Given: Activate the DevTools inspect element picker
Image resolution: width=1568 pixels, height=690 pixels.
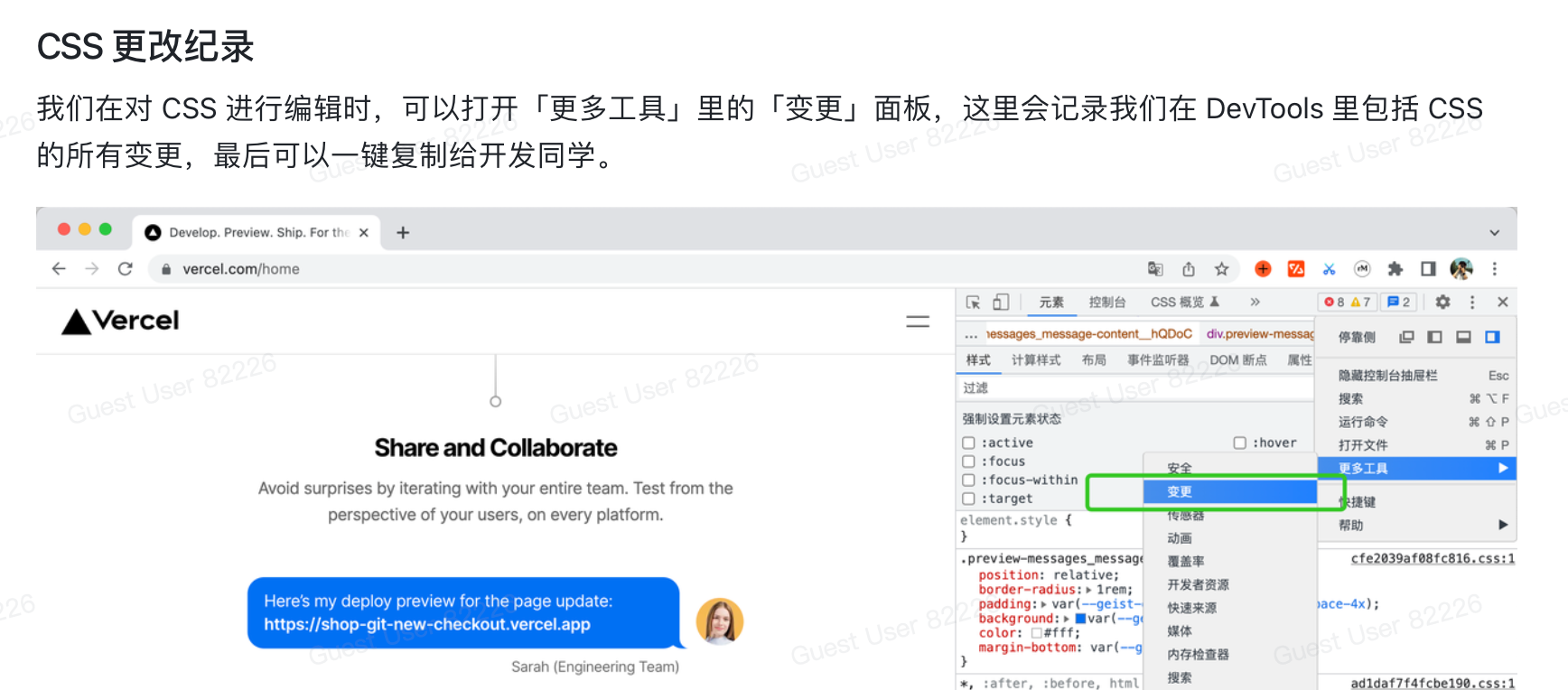Looking at the screenshot, I should pos(973,302).
